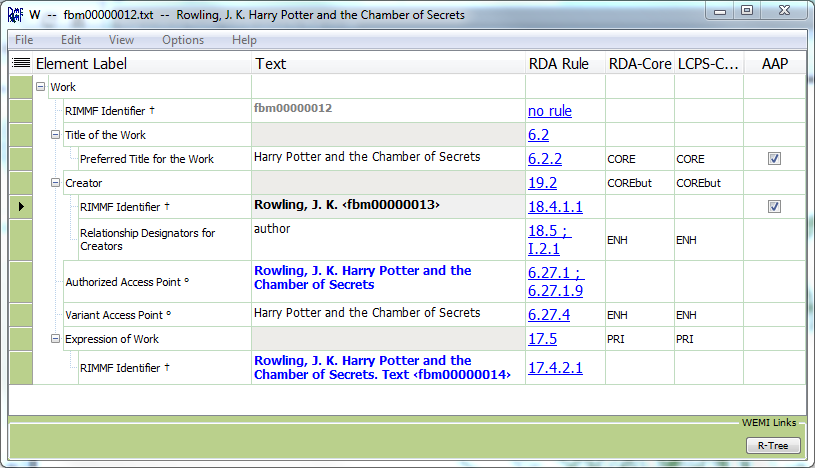Open RDA rule 19.2 link
815x468 pixels.
(x=543, y=183)
